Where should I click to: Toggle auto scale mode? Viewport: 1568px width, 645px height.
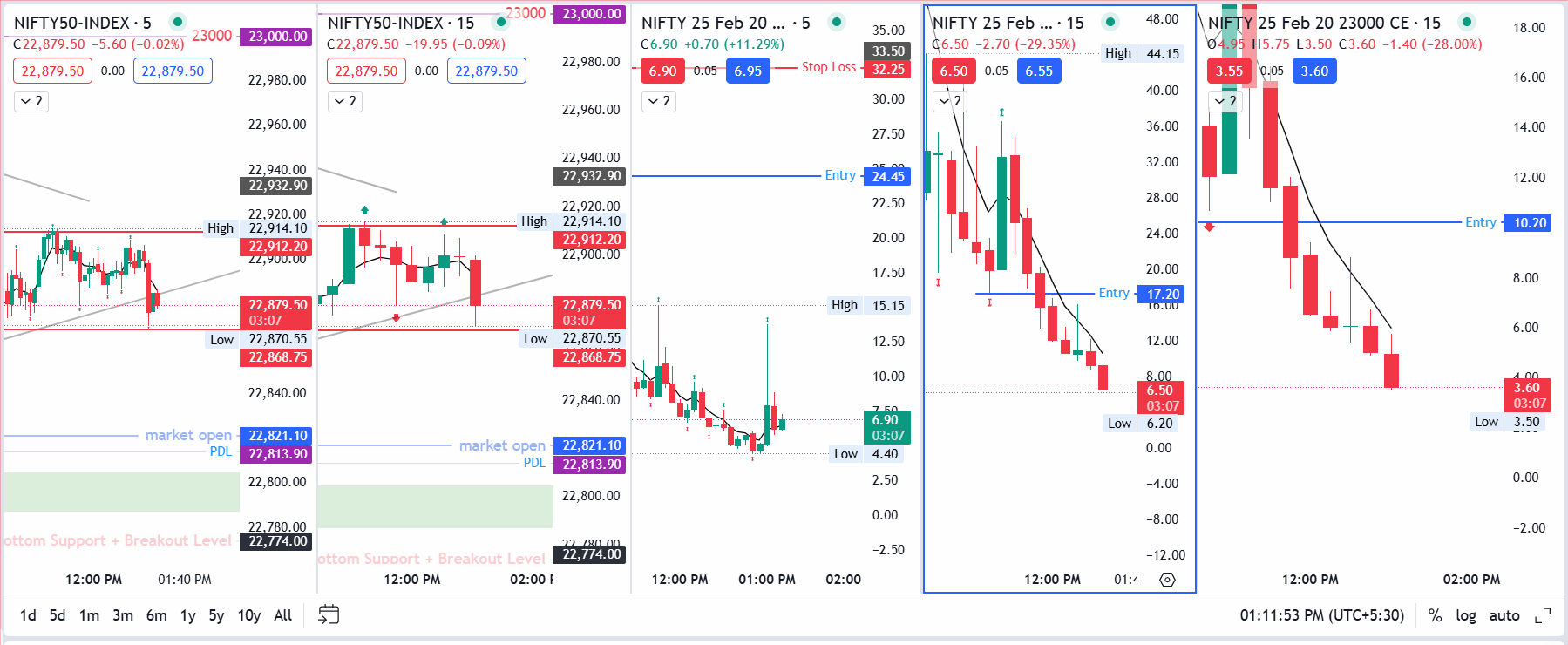coord(1504,615)
